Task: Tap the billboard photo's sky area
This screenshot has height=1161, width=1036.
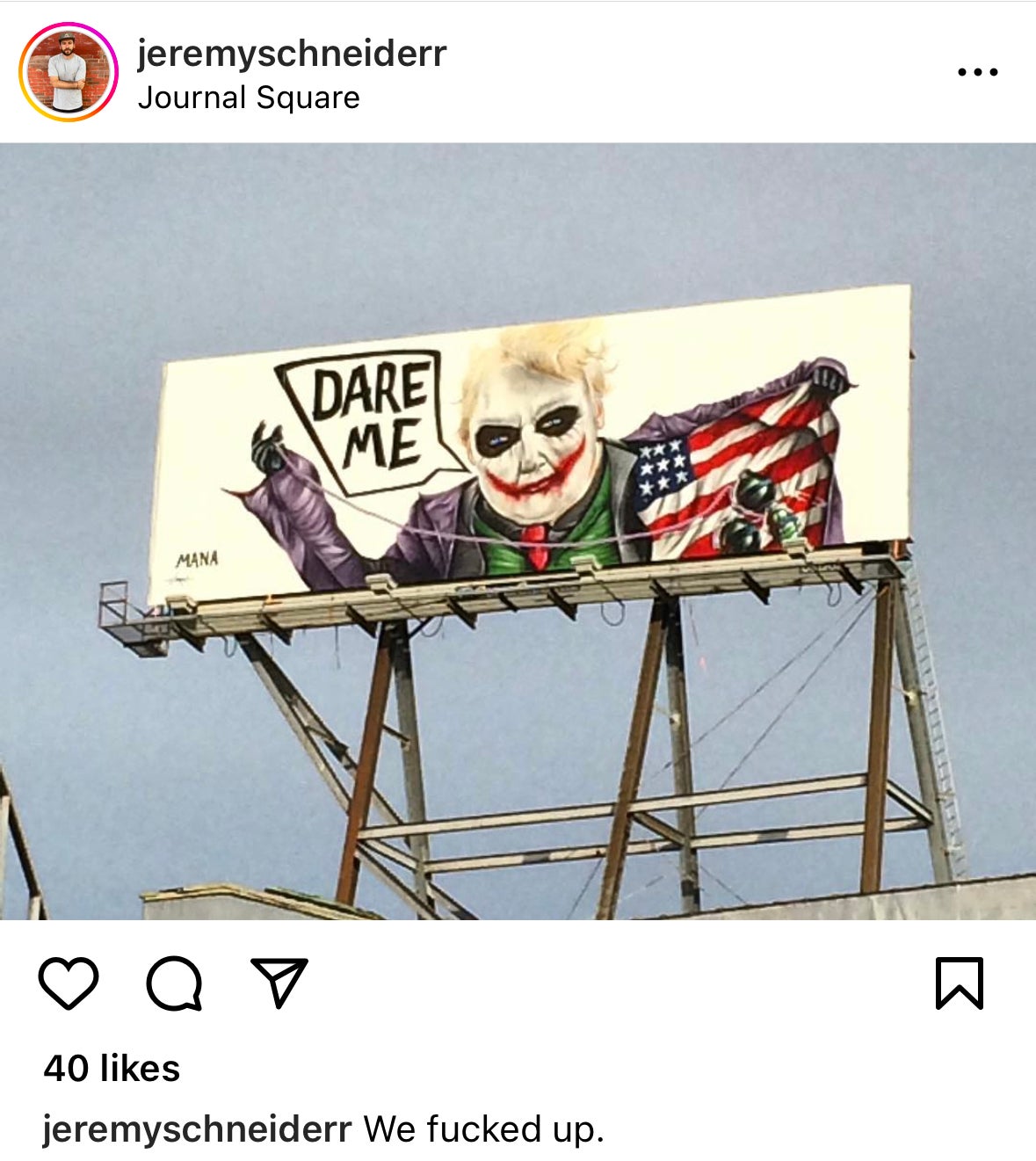Action: pyautogui.click(x=518, y=220)
